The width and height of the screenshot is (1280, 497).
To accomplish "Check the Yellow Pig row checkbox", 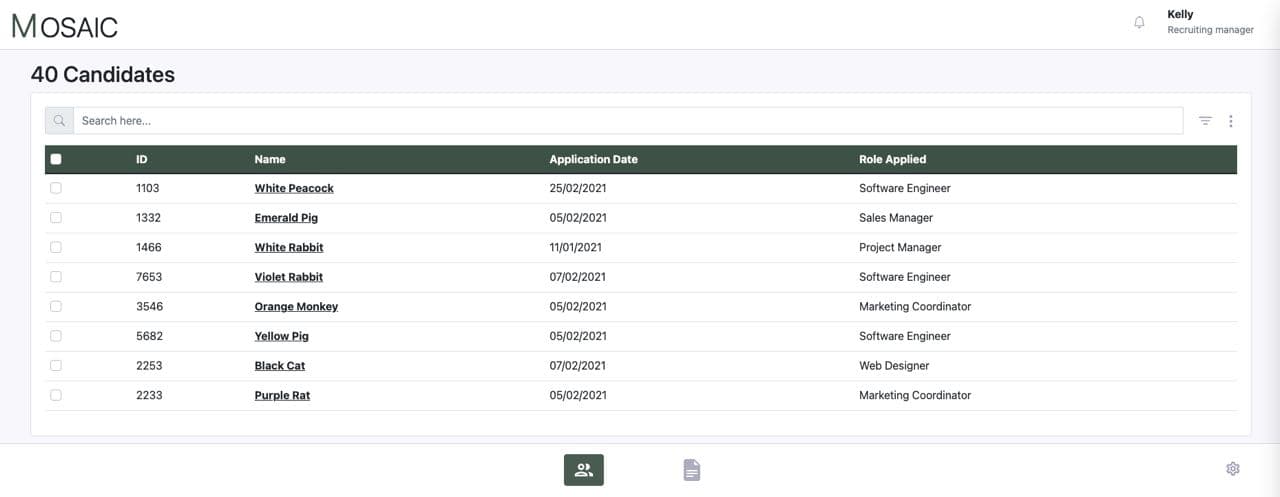I will tap(56, 336).
